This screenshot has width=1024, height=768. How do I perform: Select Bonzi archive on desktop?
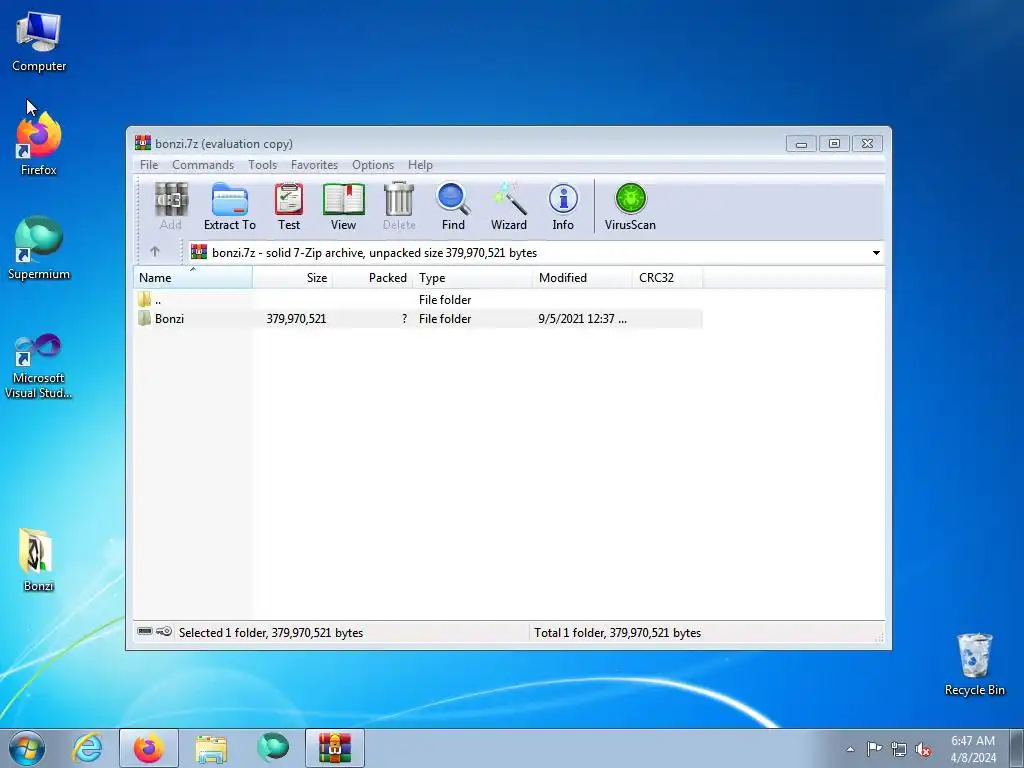click(38, 560)
